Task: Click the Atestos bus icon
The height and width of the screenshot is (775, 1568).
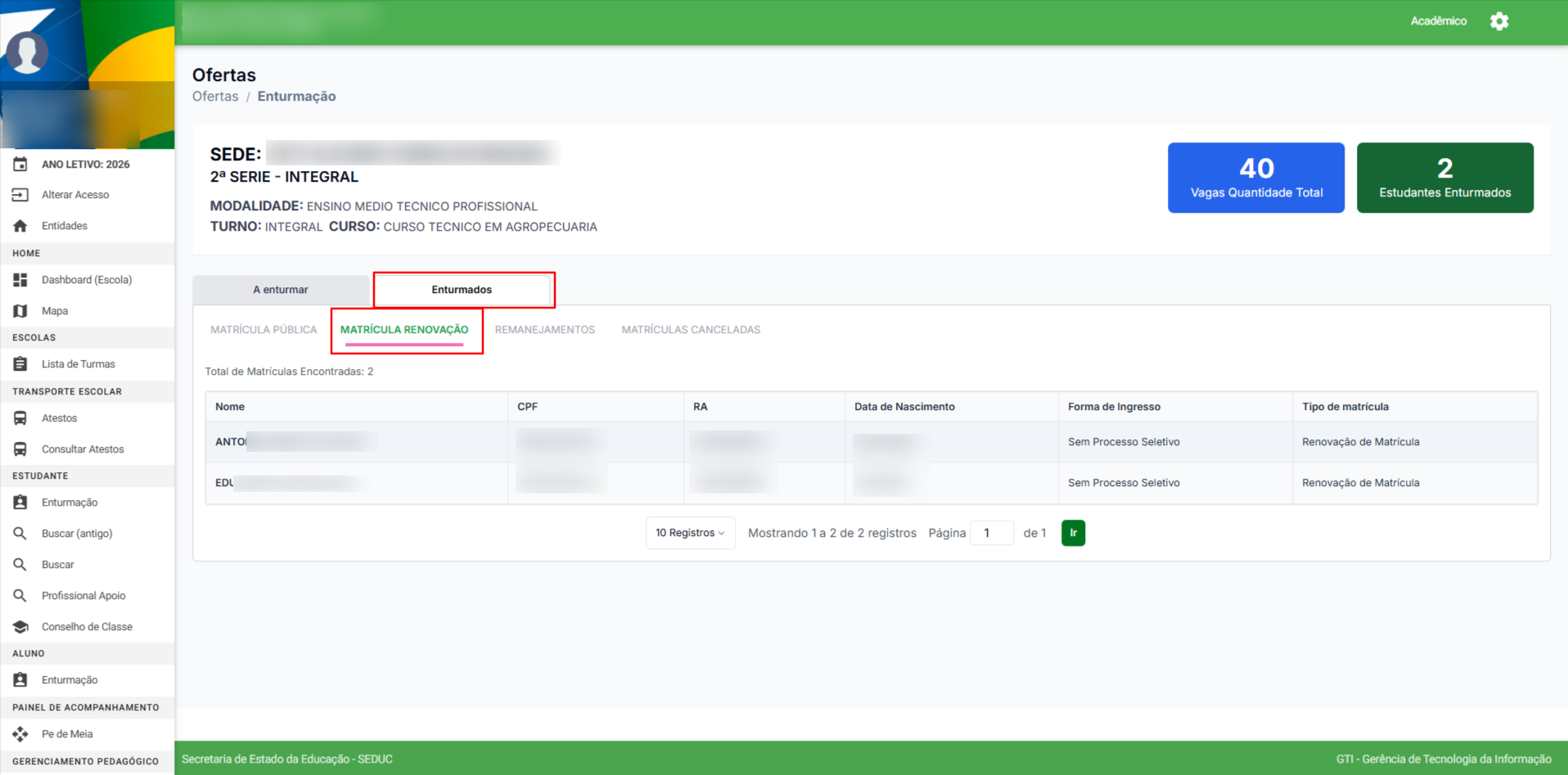Action: pyautogui.click(x=20, y=418)
